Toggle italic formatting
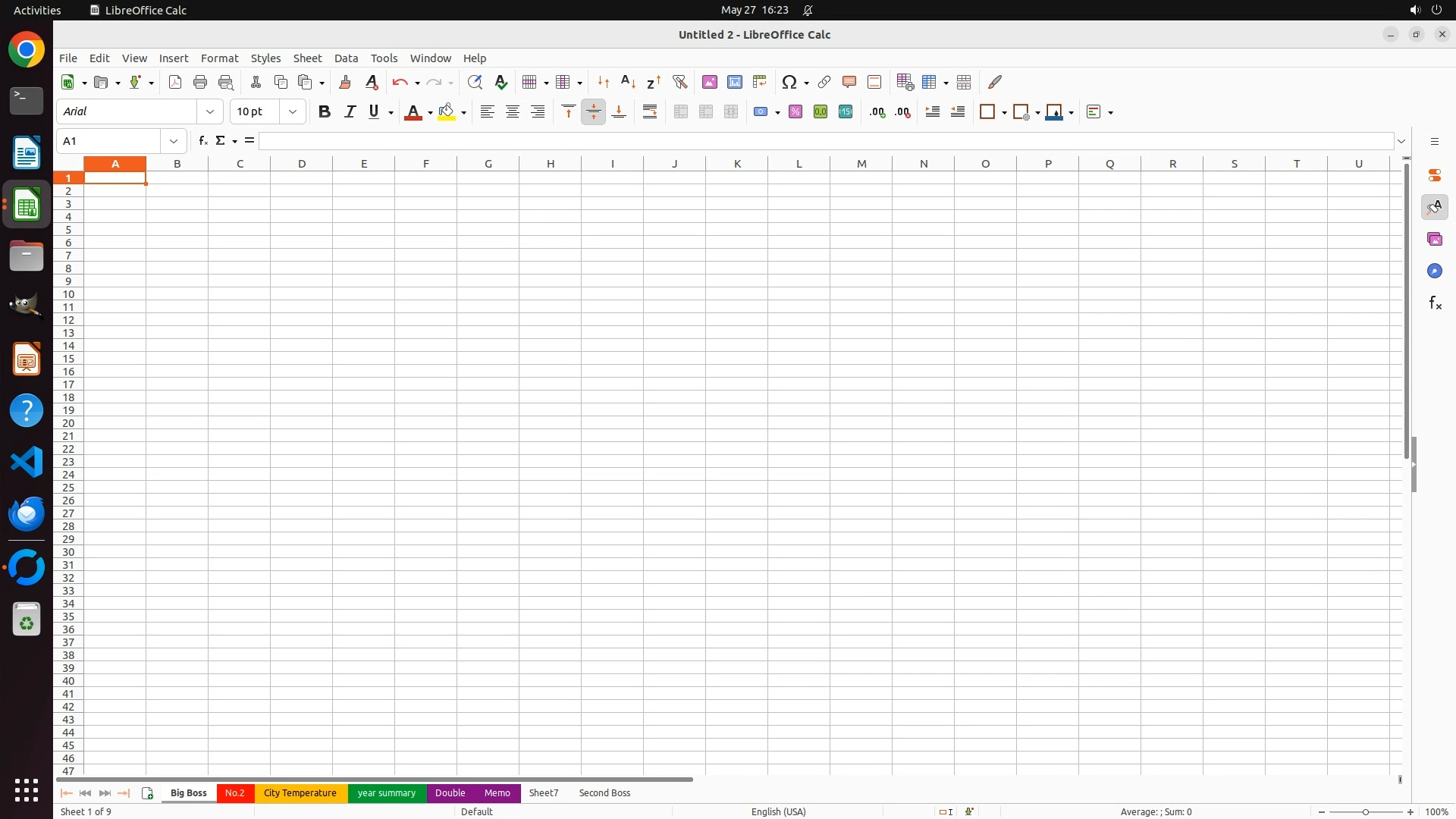This screenshot has height=819, width=1456. coord(350,111)
